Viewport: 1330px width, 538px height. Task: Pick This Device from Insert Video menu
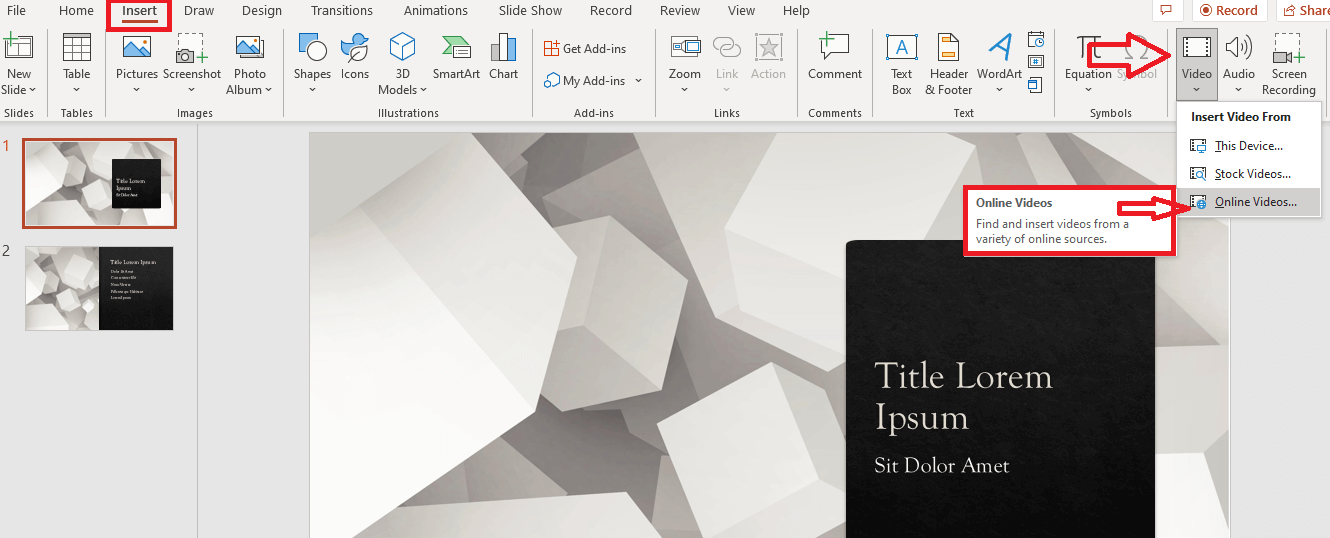click(1248, 146)
